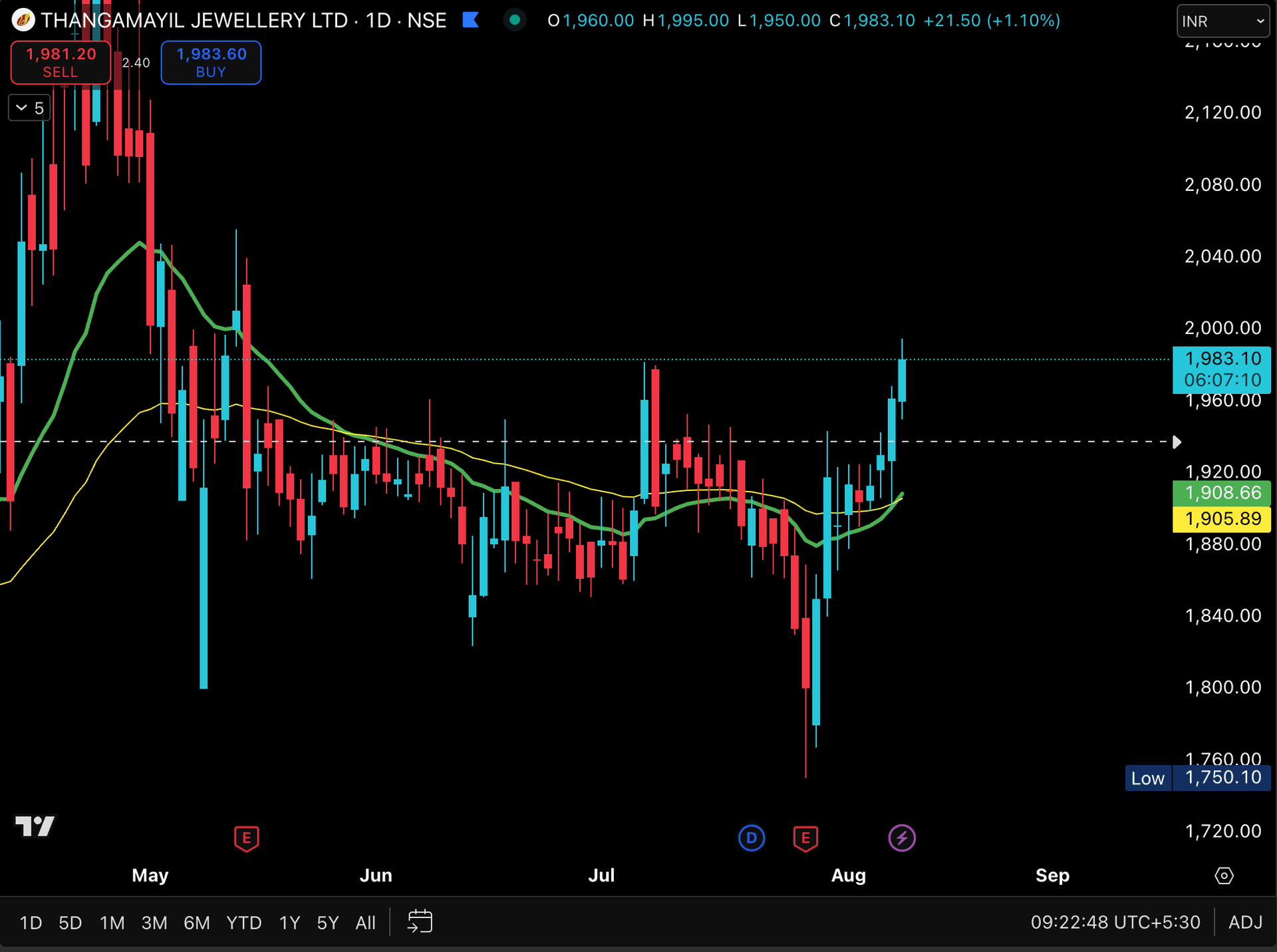Click the Jun label on time axis
Viewport: 1277px width, 952px height.
376,875
